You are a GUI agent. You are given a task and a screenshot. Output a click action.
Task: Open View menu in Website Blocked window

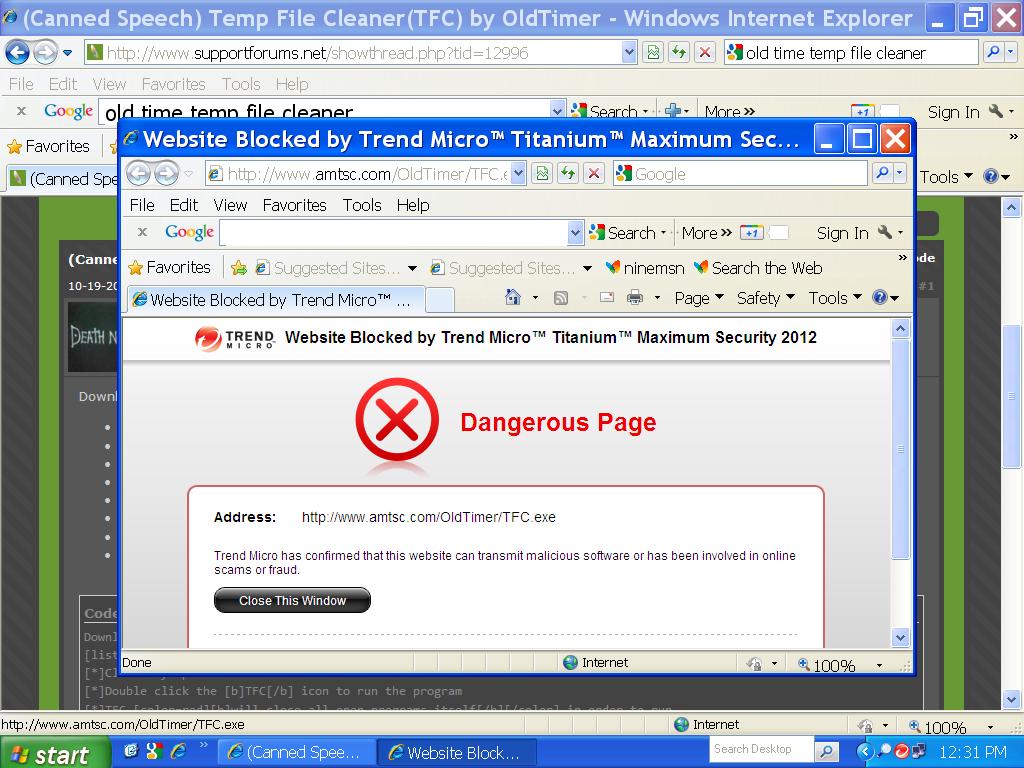point(230,205)
